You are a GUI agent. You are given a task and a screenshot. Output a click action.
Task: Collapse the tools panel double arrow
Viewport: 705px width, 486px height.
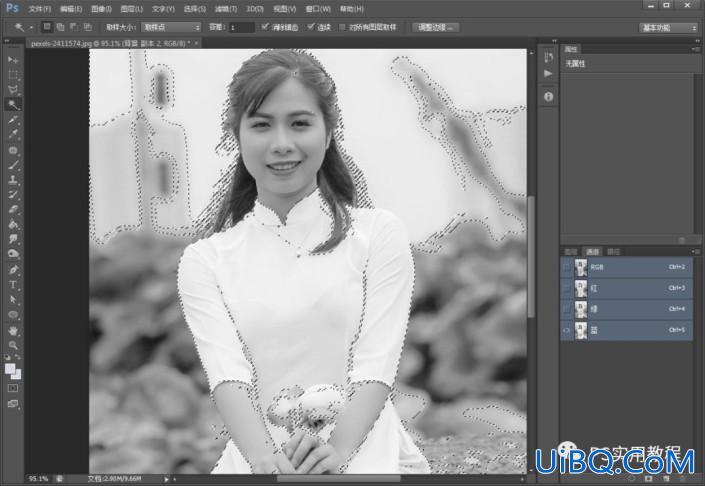tap(7, 40)
